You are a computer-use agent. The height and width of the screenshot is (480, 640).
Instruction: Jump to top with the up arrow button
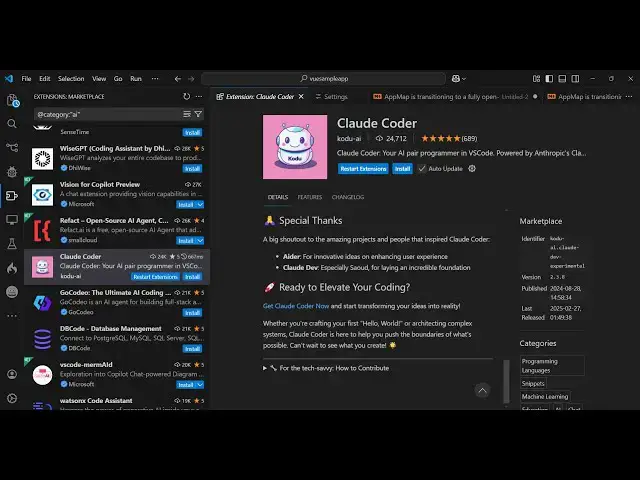(x=482, y=391)
